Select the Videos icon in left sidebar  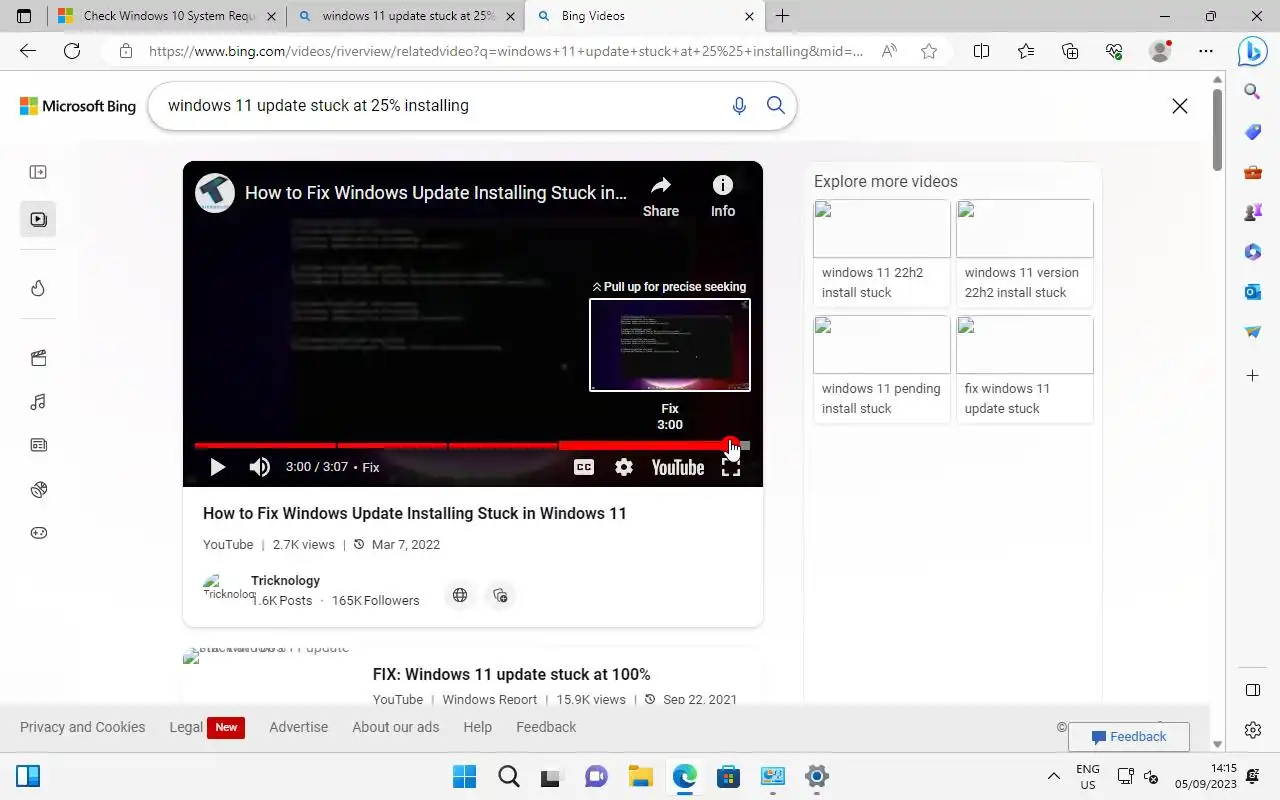pyautogui.click(x=38, y=219)
